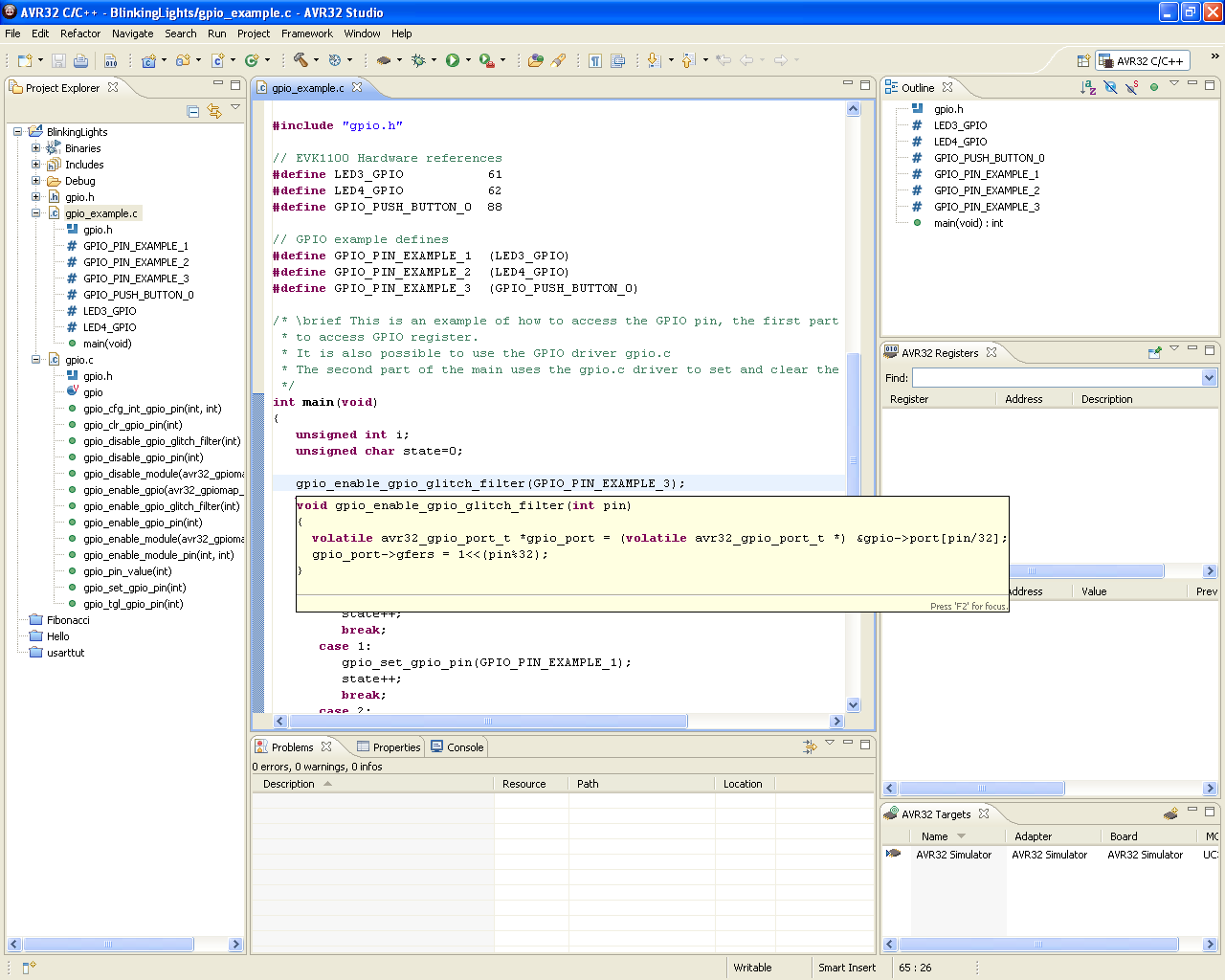This screenshot has width=1225, height=980.
Task: Click the New C Source Folder icon
Action: [x=183, y=60]
